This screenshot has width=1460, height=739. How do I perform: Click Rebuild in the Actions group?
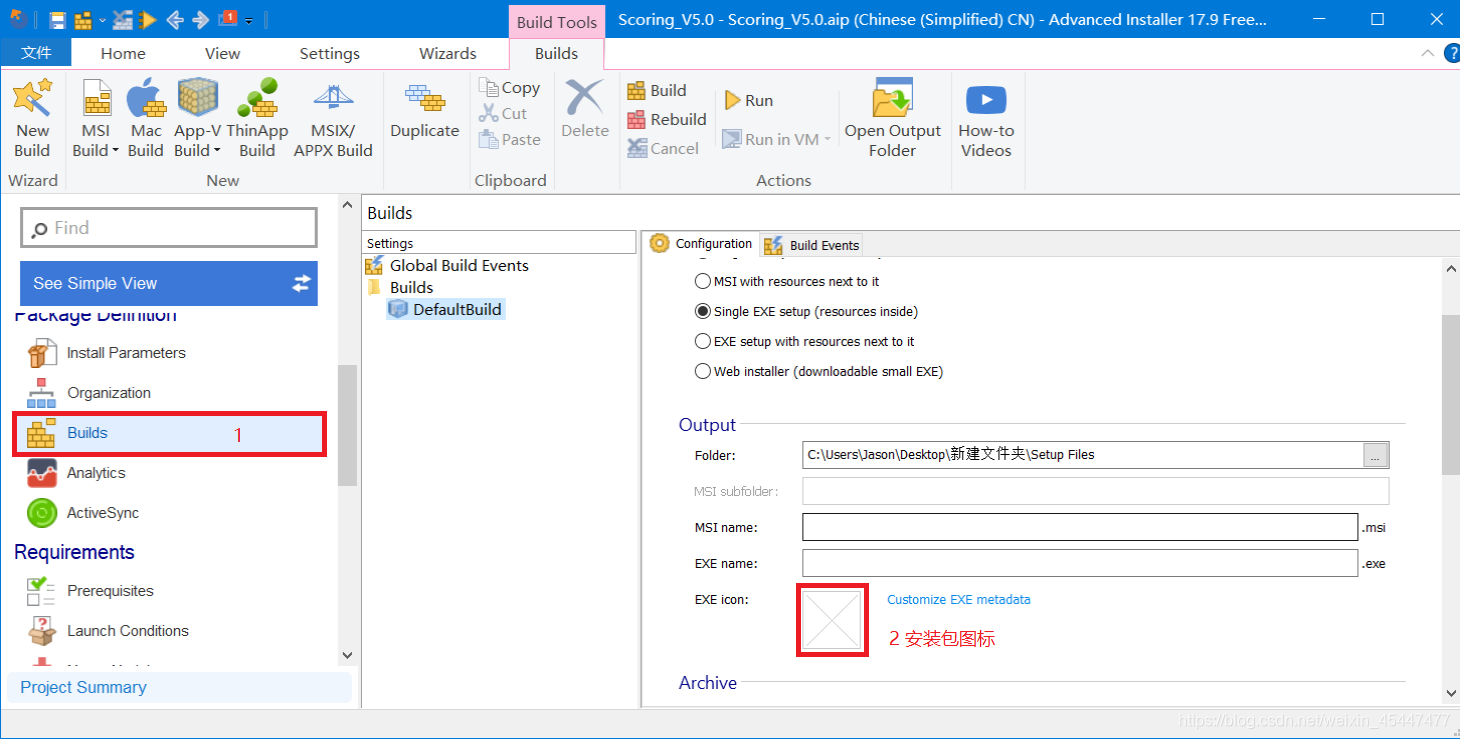[667, 119]
